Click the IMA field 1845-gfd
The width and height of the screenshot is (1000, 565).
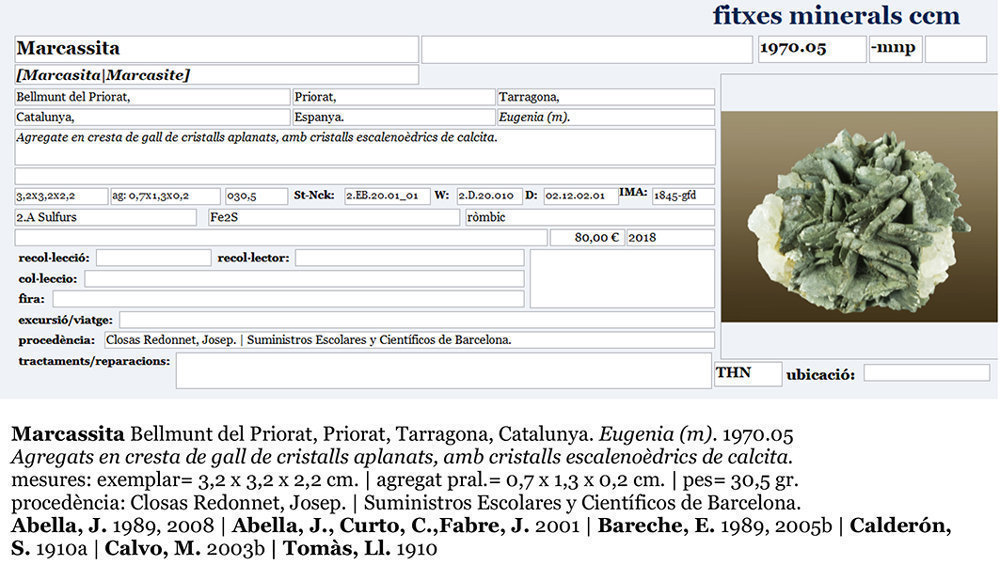click(x=683, y=196)
